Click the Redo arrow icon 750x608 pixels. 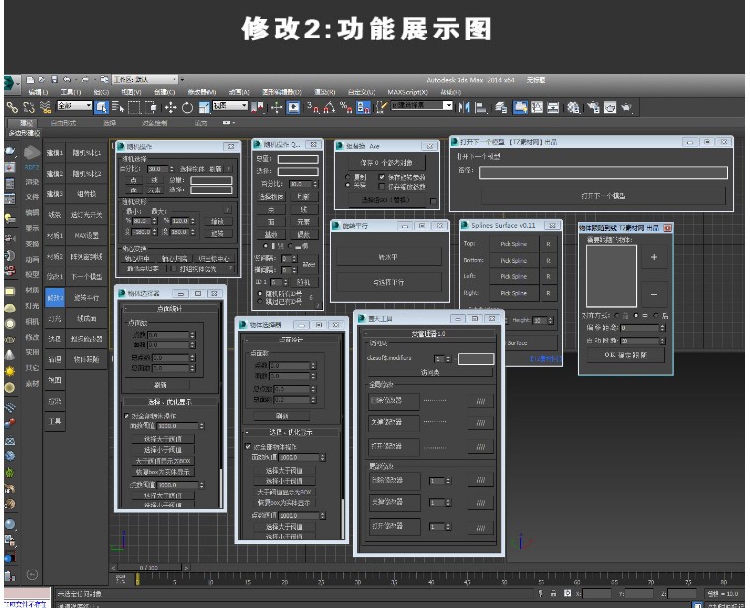click(x=85, y=80)
